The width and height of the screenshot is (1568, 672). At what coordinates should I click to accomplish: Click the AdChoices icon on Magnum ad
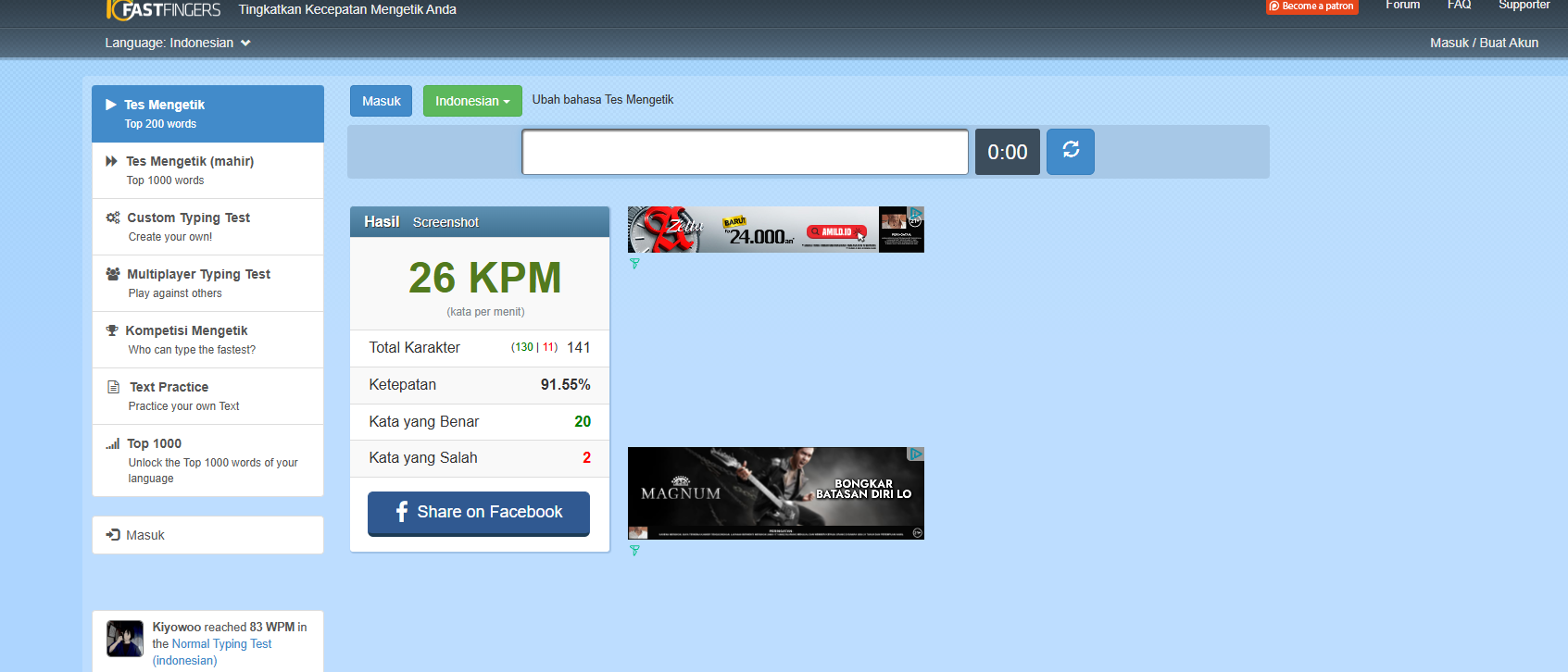tap(916, 454)
